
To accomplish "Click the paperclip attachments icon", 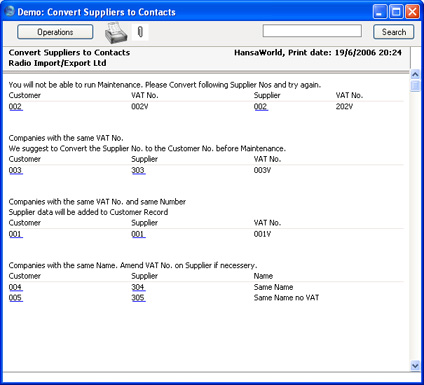I will tap(140, 32).
